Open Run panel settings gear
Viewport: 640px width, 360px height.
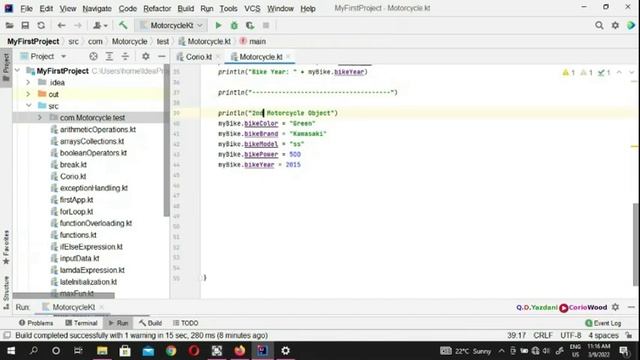(x=615, y=307)
